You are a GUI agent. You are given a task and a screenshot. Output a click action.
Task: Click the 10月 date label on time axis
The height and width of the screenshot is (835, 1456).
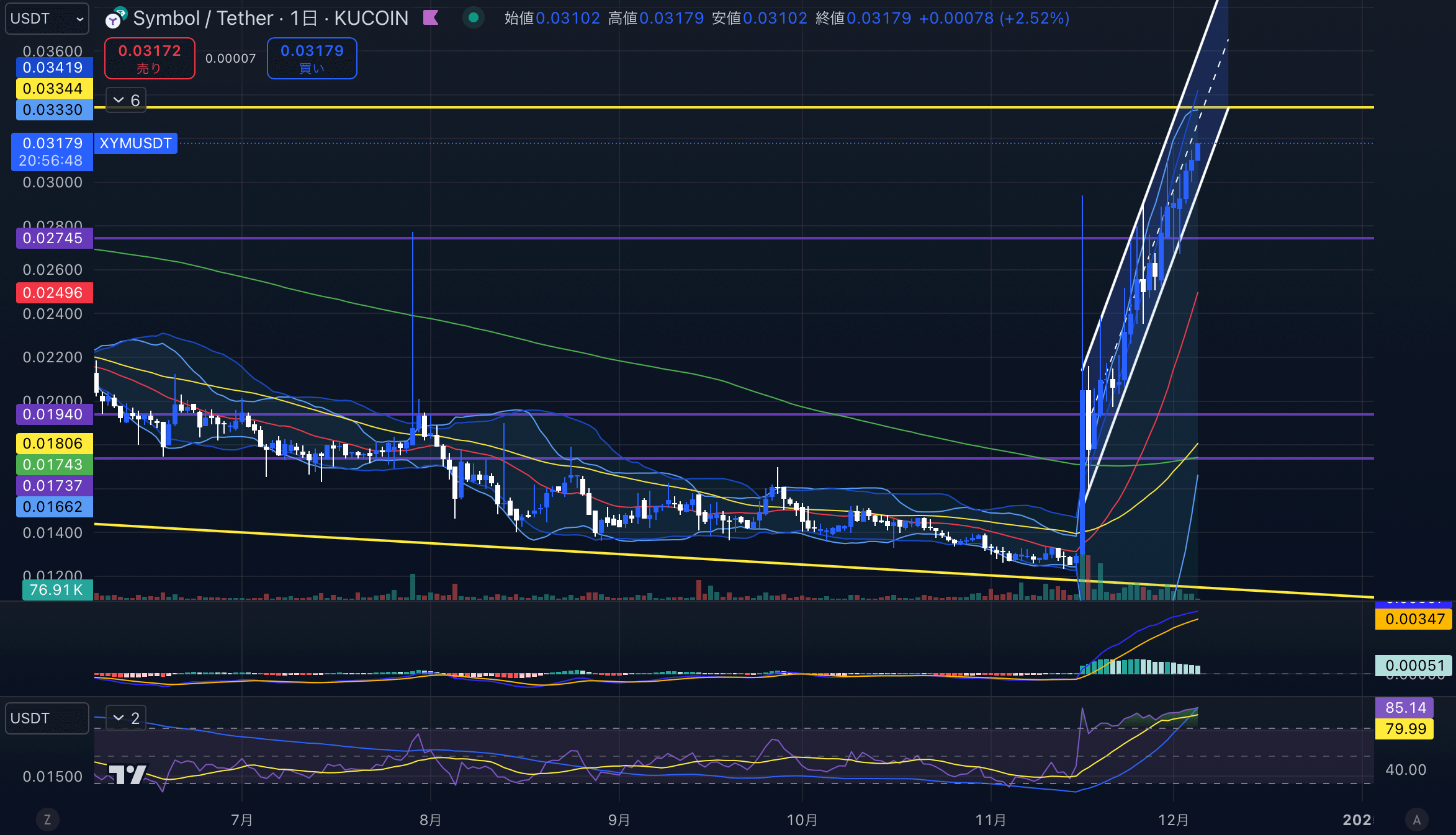tap(802, 820)
